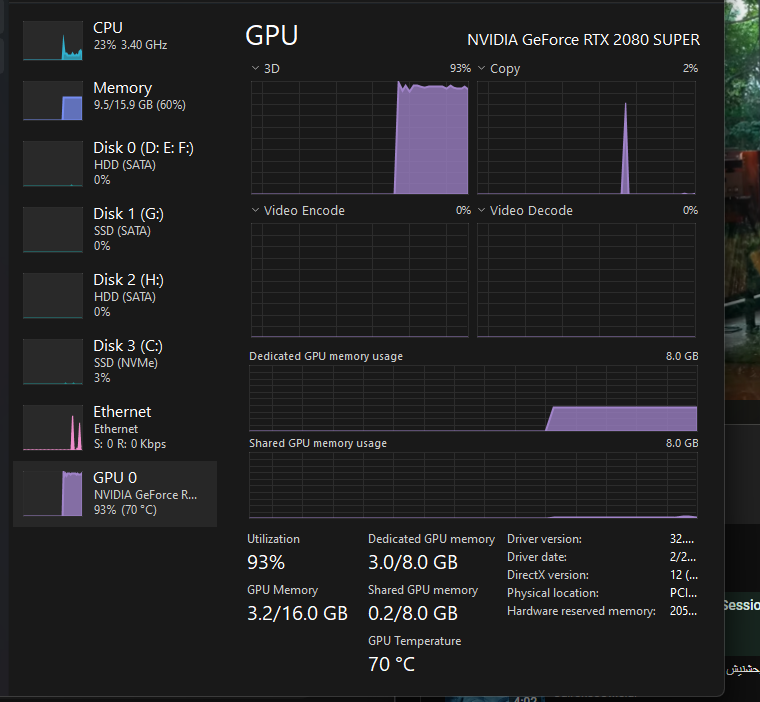The image size is (760, 702).
Task: Click the GPU 0 mini usage graph
Action: tap(53, 494)
